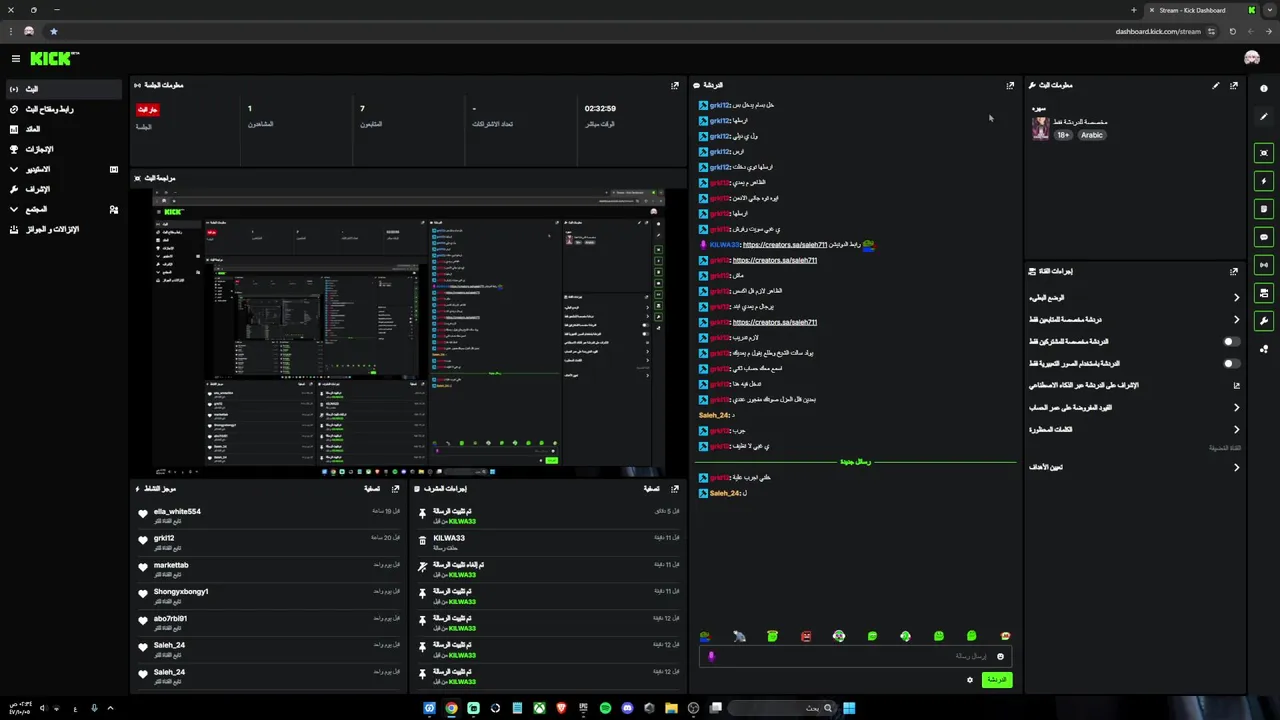Click the 18+ tag
Image resolution: width=1280 pixels, height=720 pixels.
pyautogui.click(x=1063, y=135)
